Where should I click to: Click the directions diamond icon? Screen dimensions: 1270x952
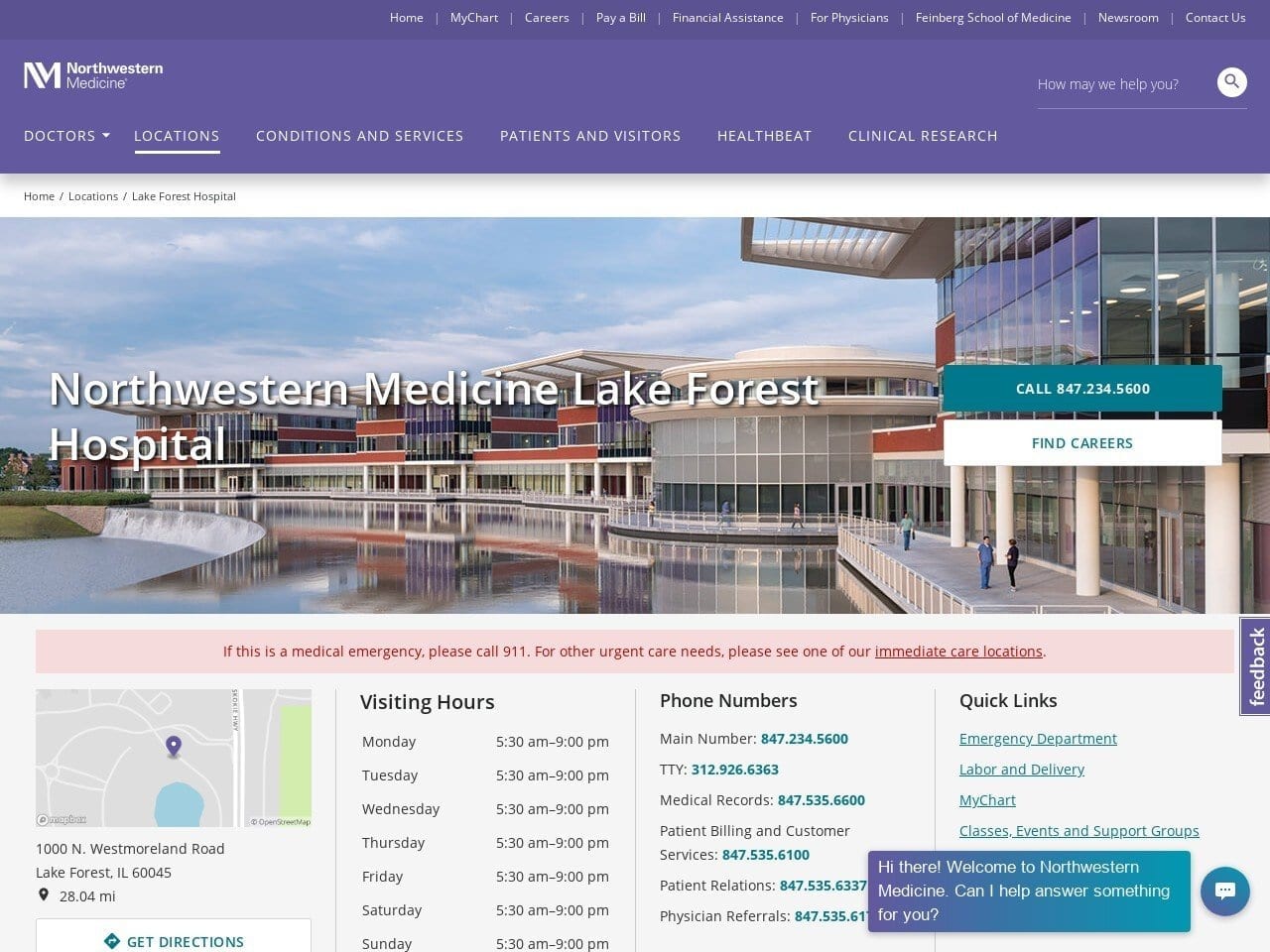(112, 941)
